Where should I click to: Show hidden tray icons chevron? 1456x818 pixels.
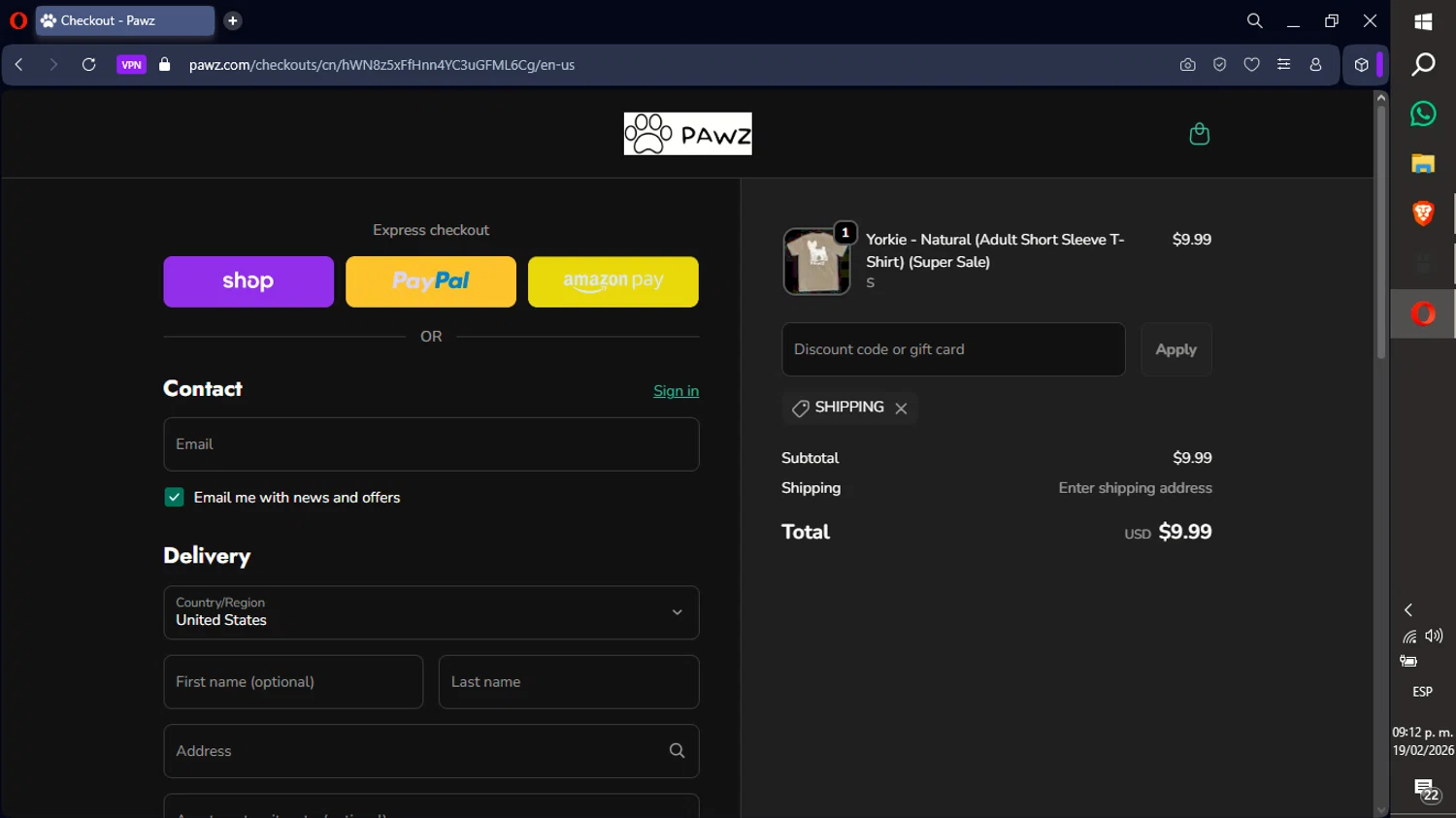pos(1408,610)
